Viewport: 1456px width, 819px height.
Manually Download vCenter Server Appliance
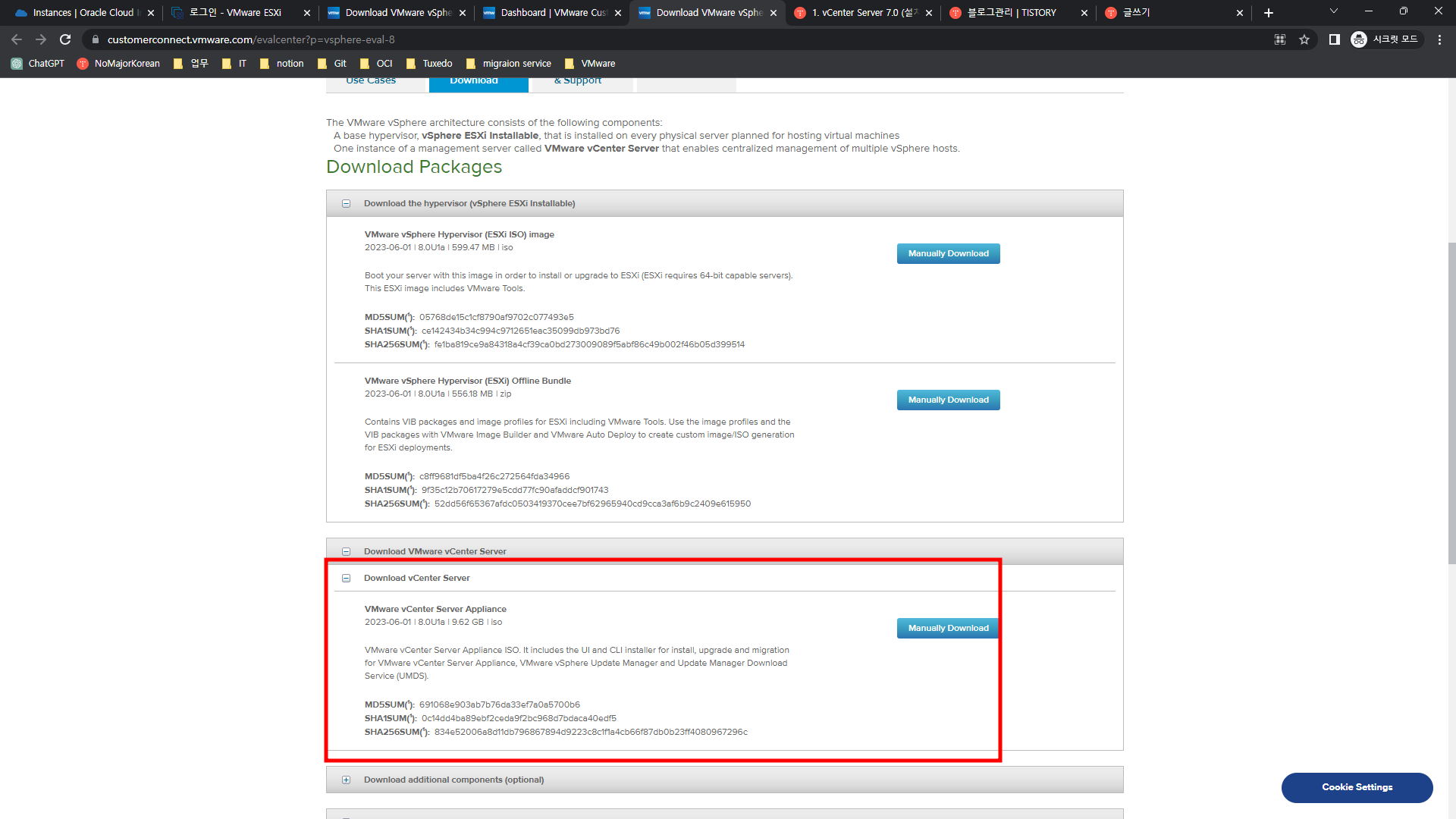[x=948, y=628]
